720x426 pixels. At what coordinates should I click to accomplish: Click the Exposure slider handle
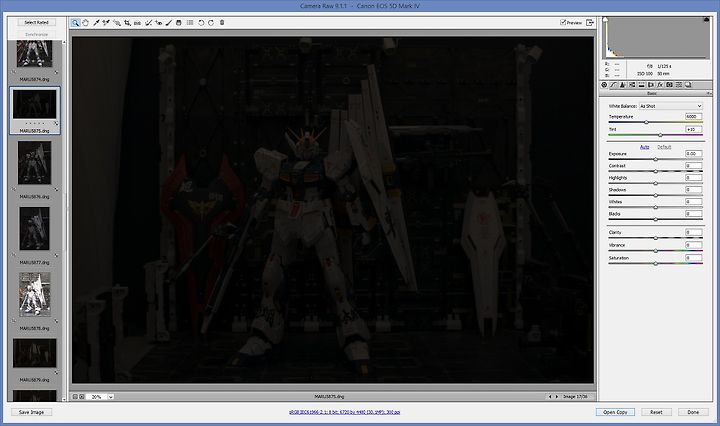656,159
